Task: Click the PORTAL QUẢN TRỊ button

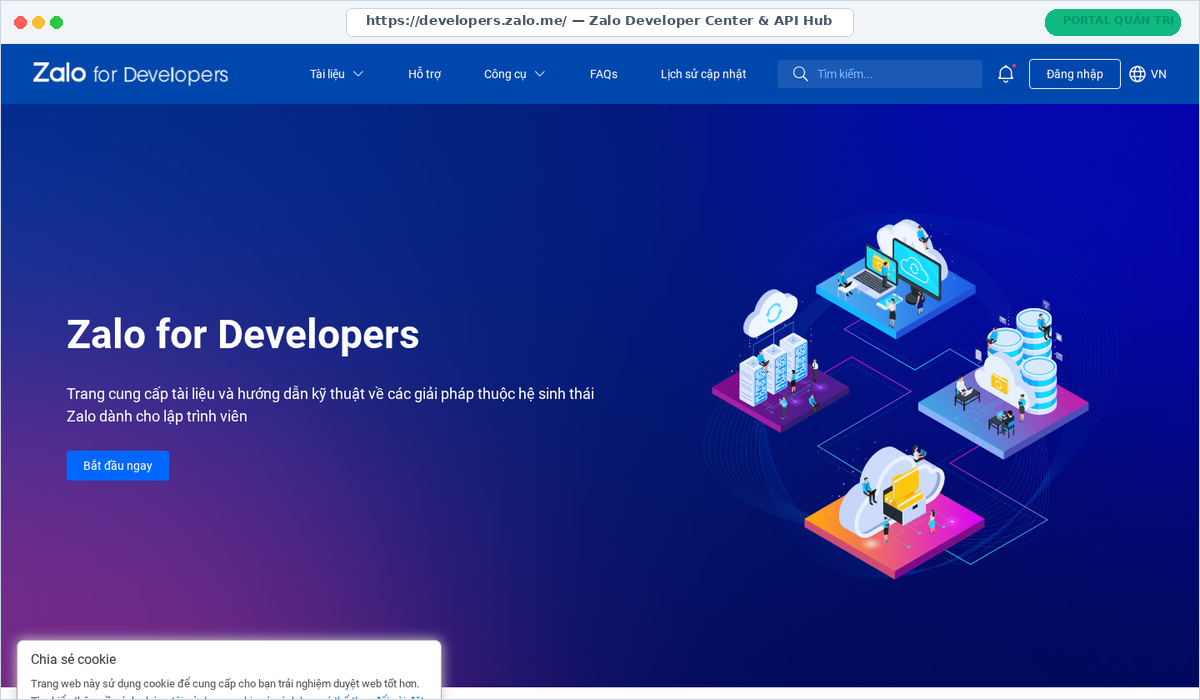Action: click(1113, 22)
